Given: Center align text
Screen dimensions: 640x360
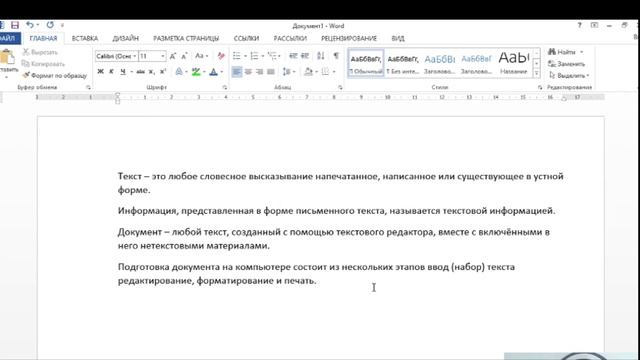Looking at the screenshot, I should (x=248, y=72).
